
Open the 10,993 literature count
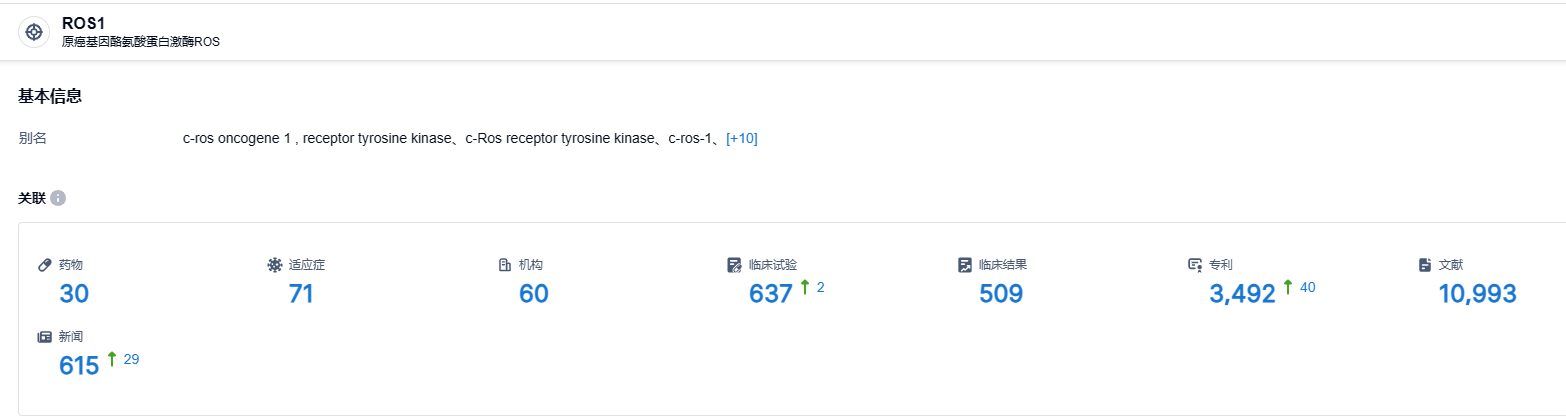point(1478,294)
